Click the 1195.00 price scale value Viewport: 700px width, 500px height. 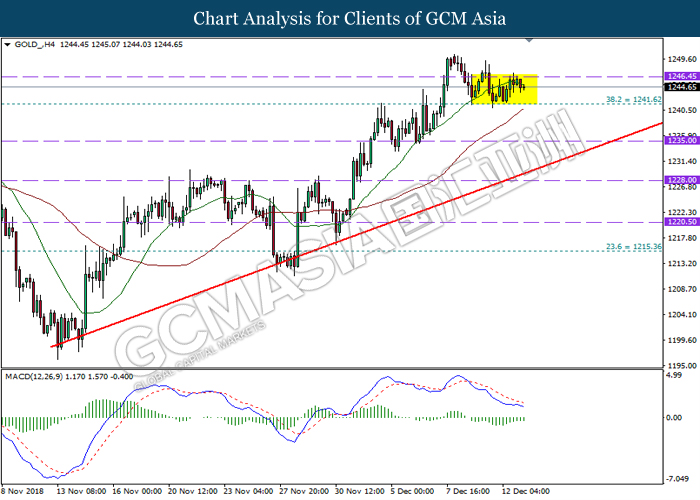[682, 366]
